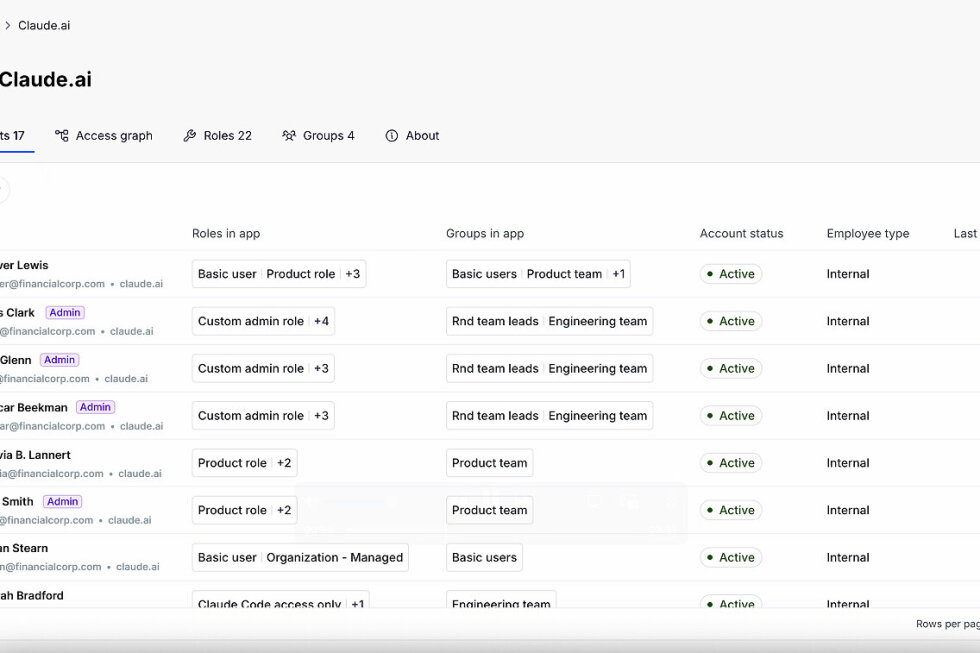Click the Claude.ai breadcrumb link
Screen dimensions: 980x653
(44, 26)
